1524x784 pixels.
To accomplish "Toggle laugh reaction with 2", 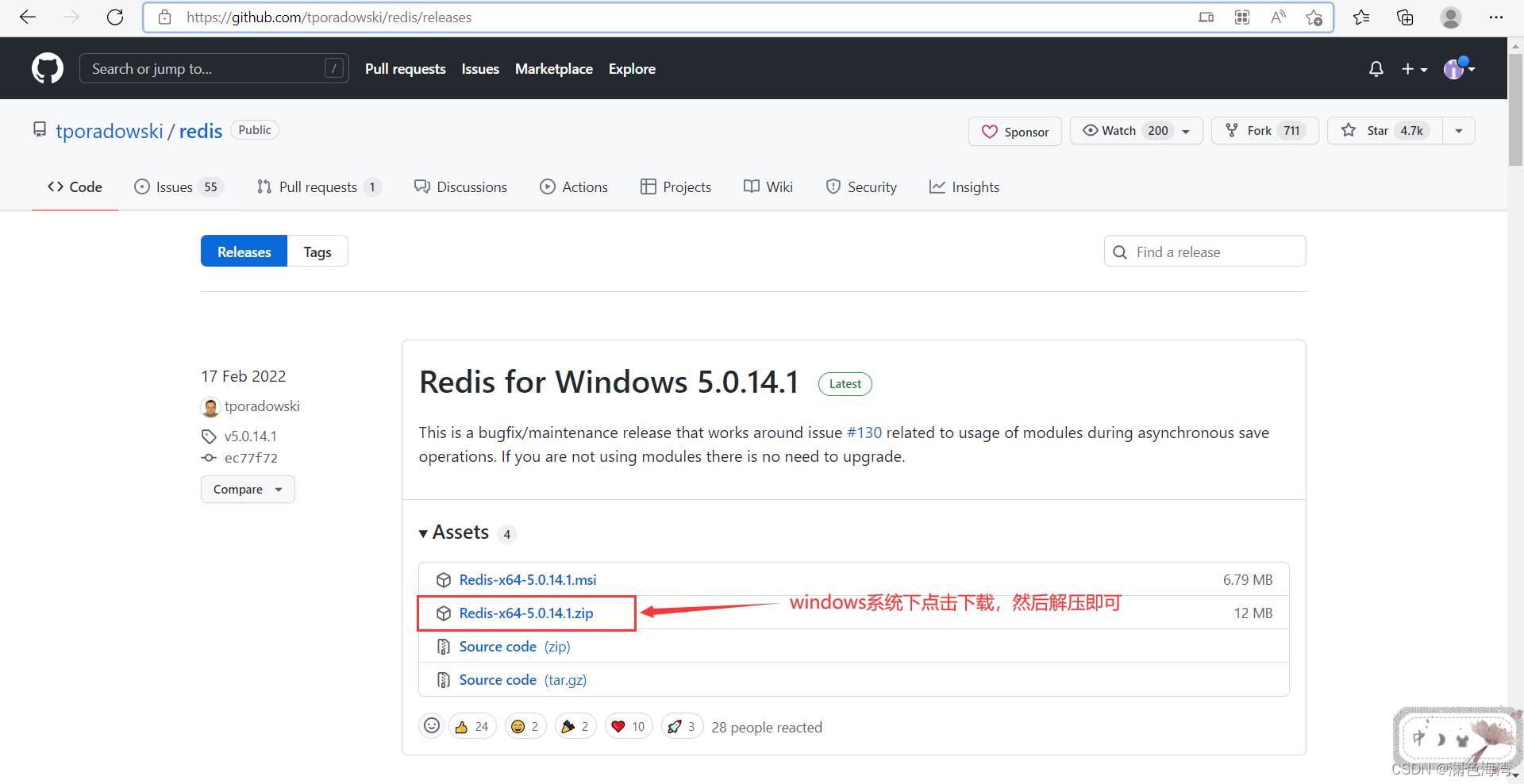I will (525, 726).
